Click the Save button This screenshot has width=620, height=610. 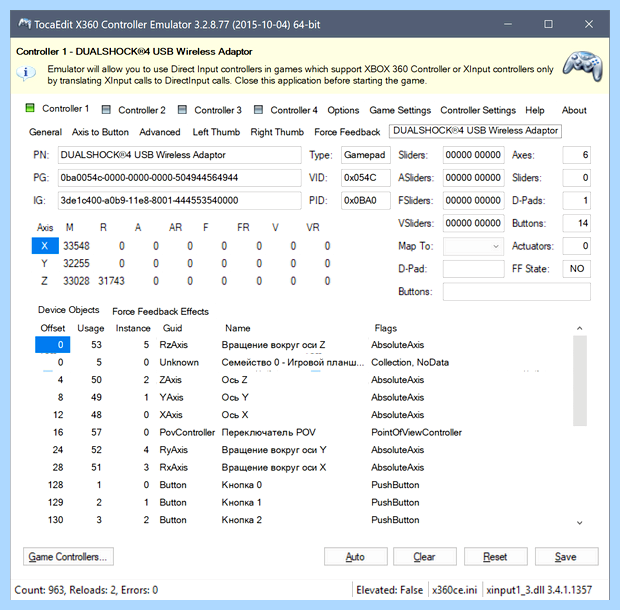point(566,557)
